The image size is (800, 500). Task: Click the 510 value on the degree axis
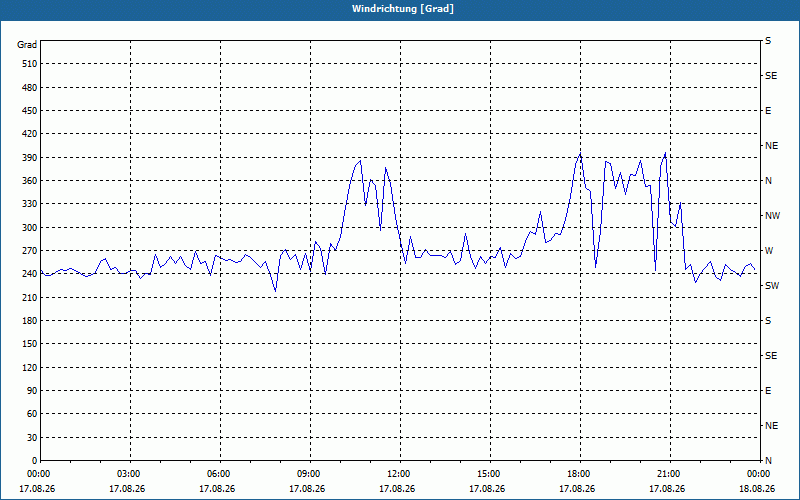click(x=30, y=64)
